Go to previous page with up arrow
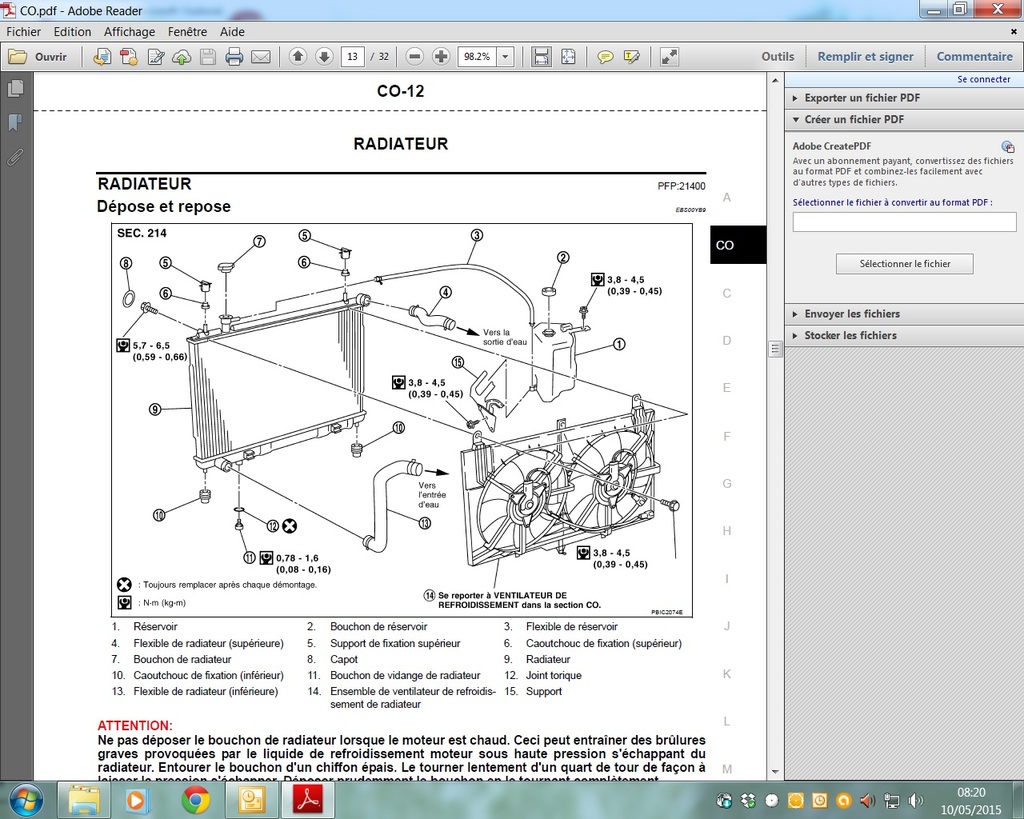Image resolution: width=1024 pixels, height=819 pixels. tap(298, 57)
